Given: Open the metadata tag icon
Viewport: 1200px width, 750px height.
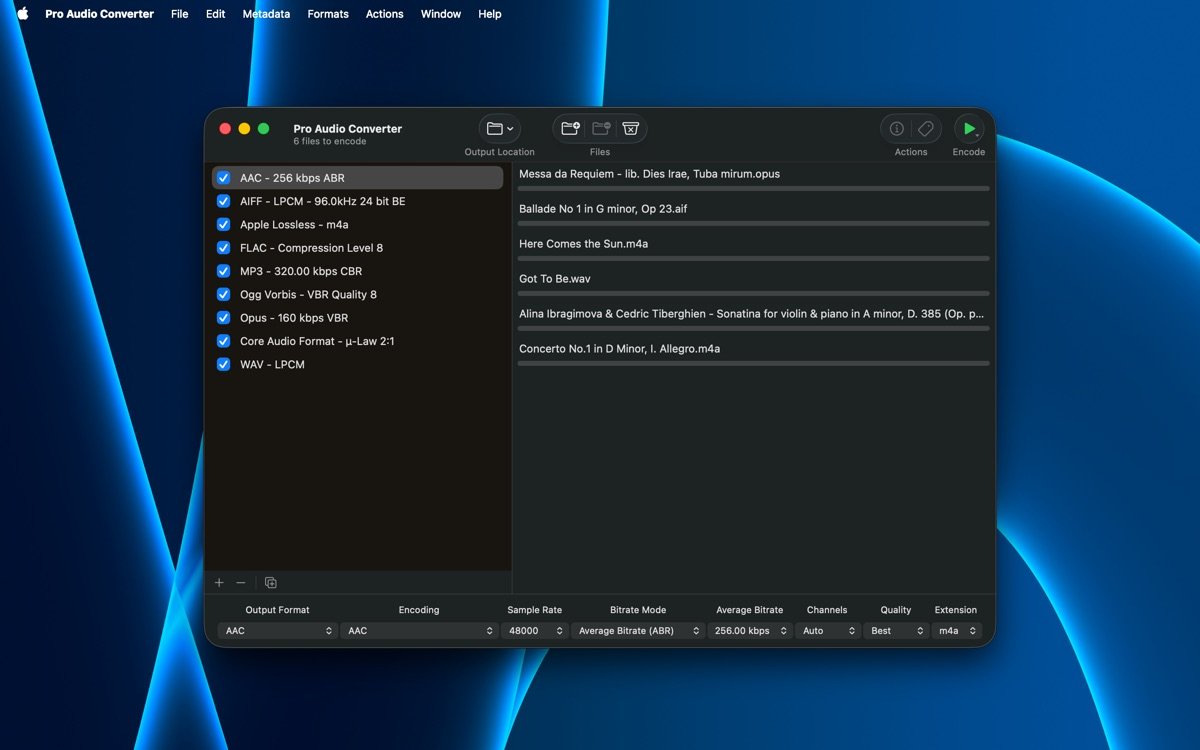Looking at the screenshot, I should click(x=926, y=129).
